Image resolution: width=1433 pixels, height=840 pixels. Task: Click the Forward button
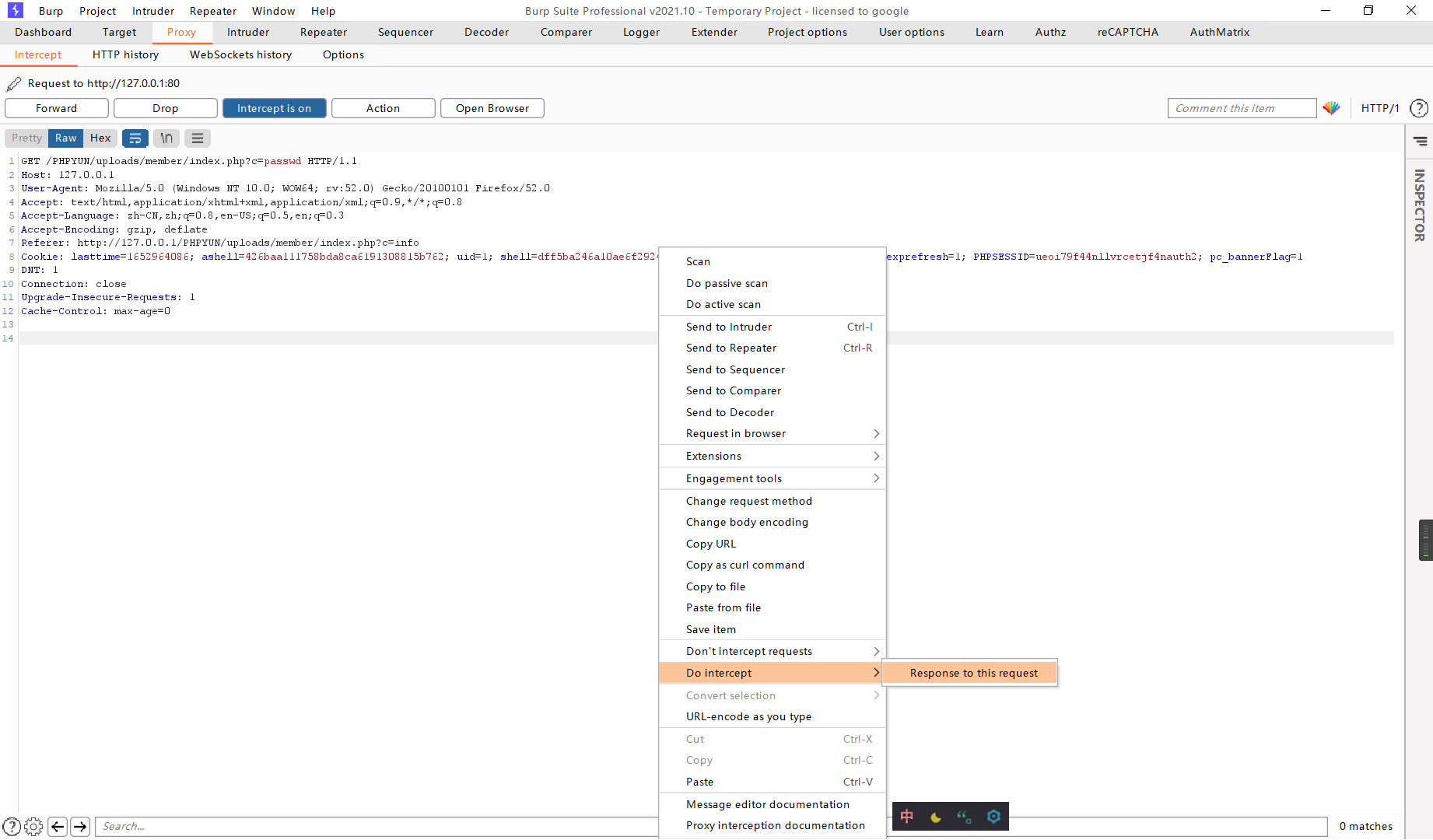(57, 108)
